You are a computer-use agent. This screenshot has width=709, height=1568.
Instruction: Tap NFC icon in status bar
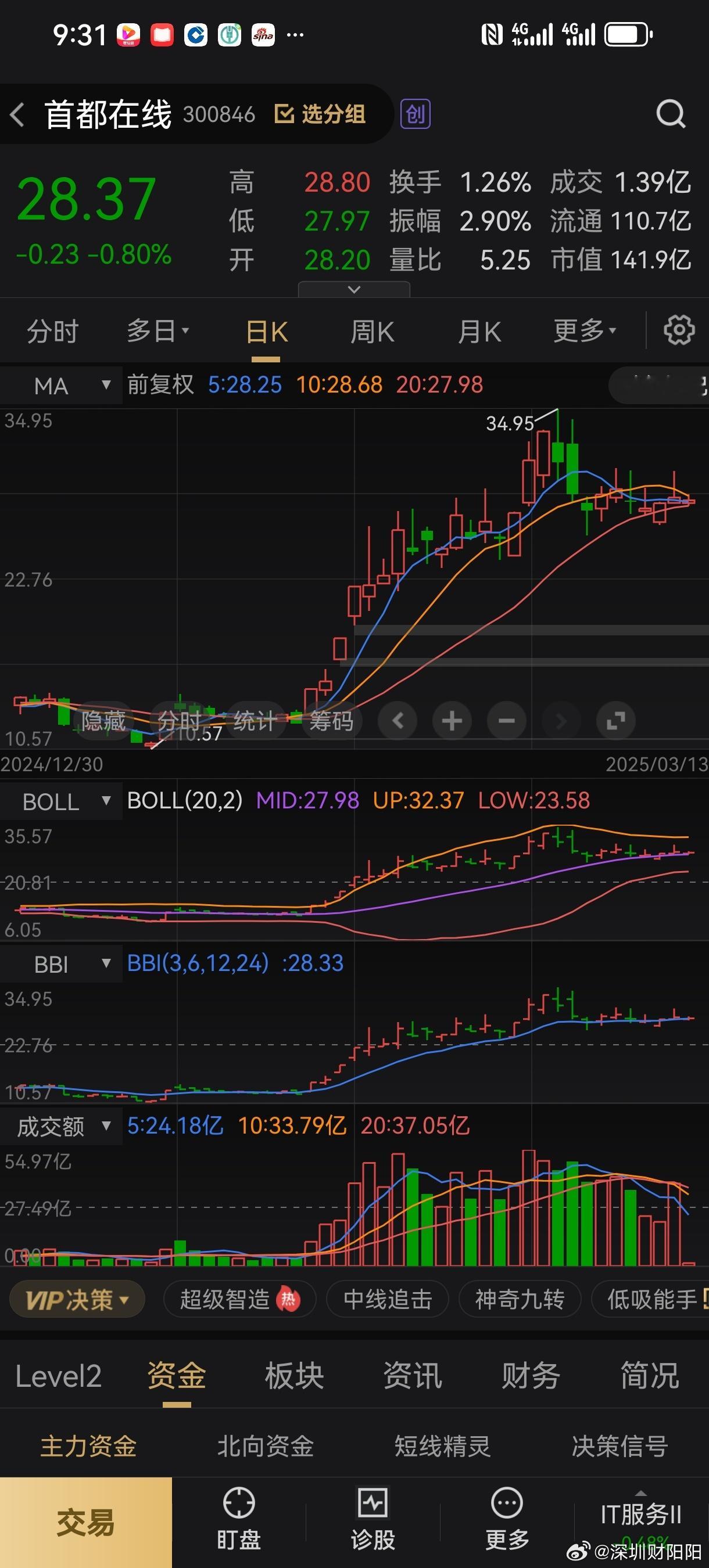point(492,35)
